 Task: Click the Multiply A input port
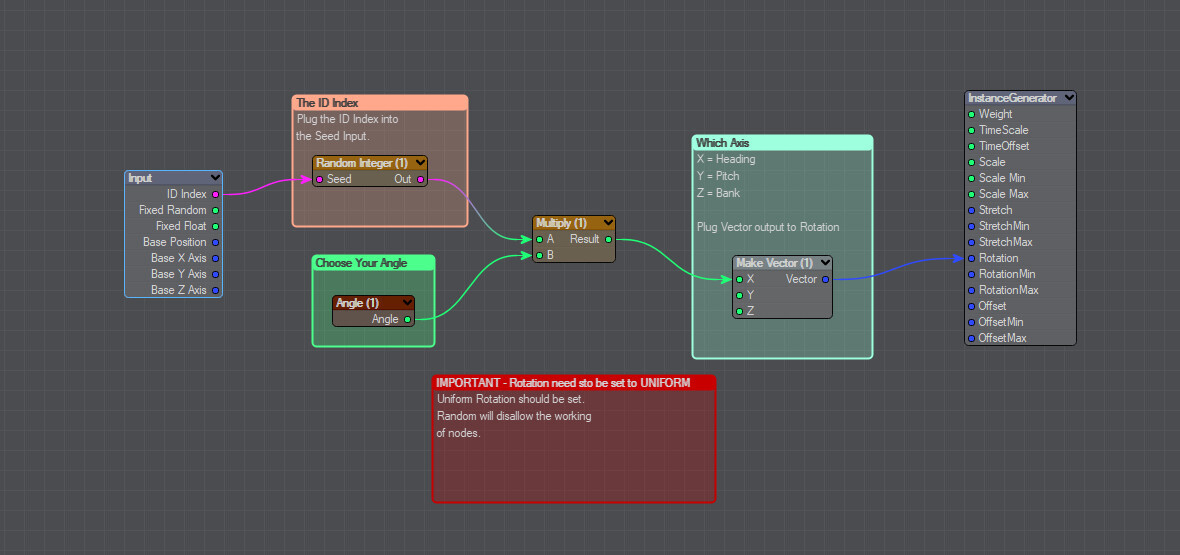point(540,239)
